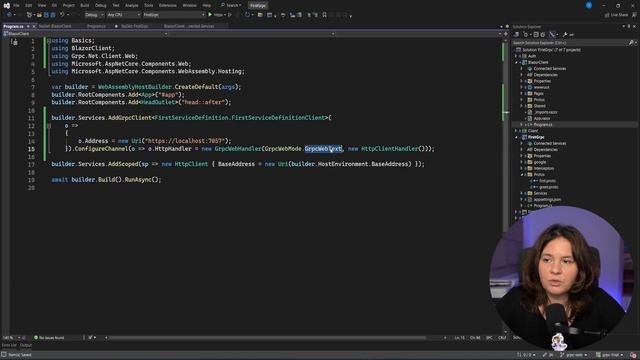Open the Debug configuration dropdown

tap(94, 15)
